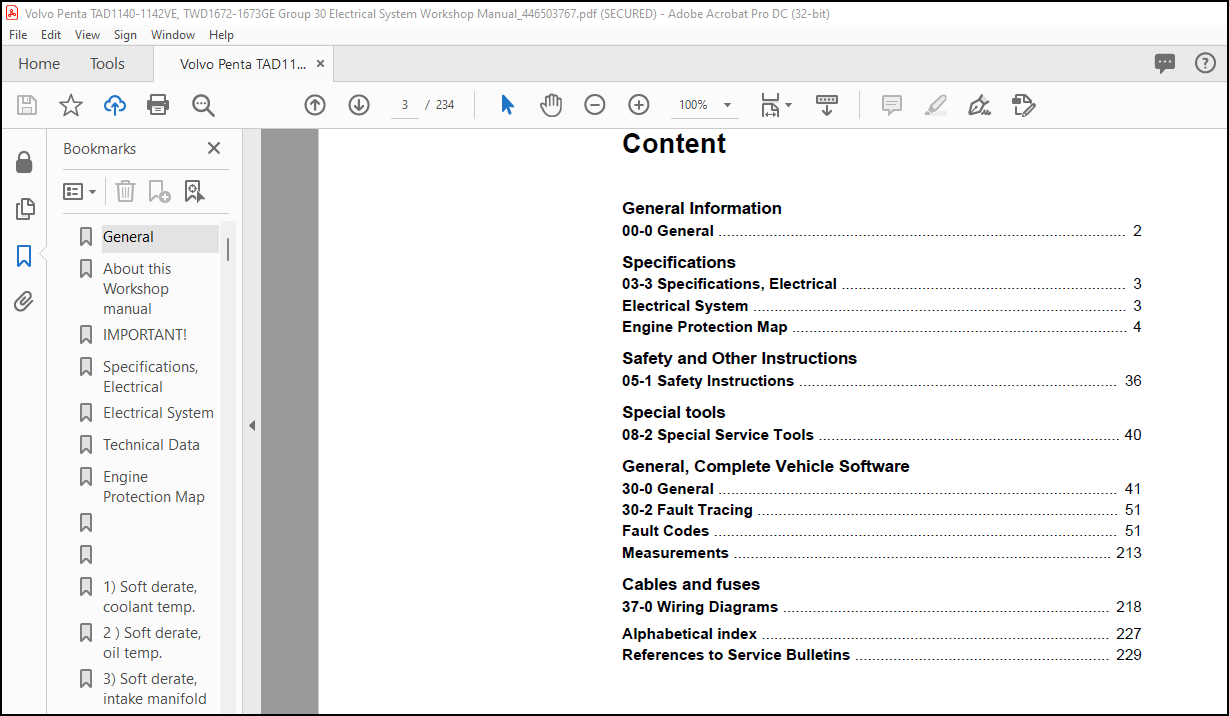Open the Help question mark icon

click(1205, 63)
